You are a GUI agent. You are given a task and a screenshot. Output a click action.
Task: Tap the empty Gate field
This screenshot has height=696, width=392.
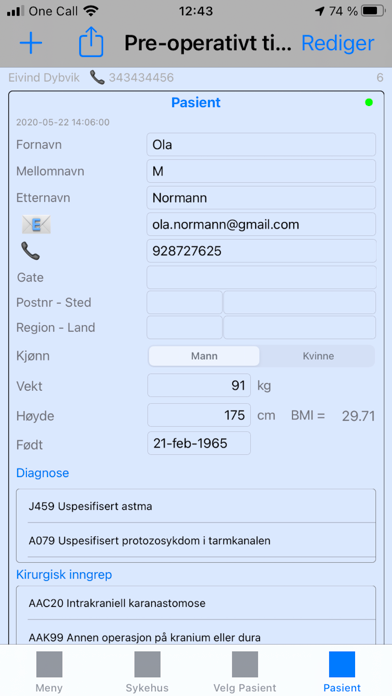pos(261,277)
